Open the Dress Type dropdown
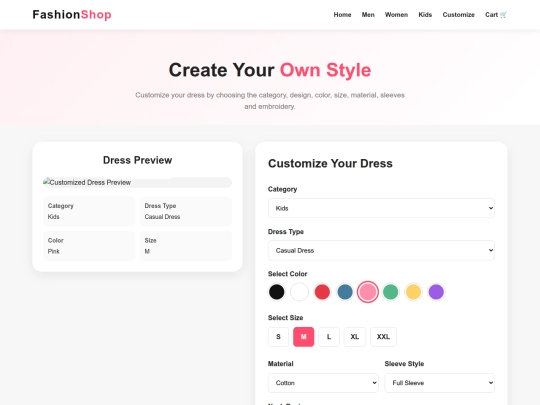Image resolution: width=540 pixels, height=405 pixels. [x=381, y=250]
